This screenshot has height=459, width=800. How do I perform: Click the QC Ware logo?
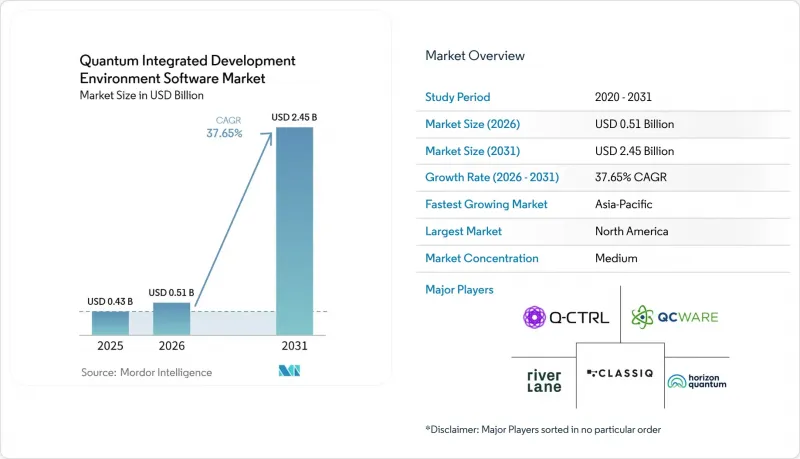pos(674,317)
